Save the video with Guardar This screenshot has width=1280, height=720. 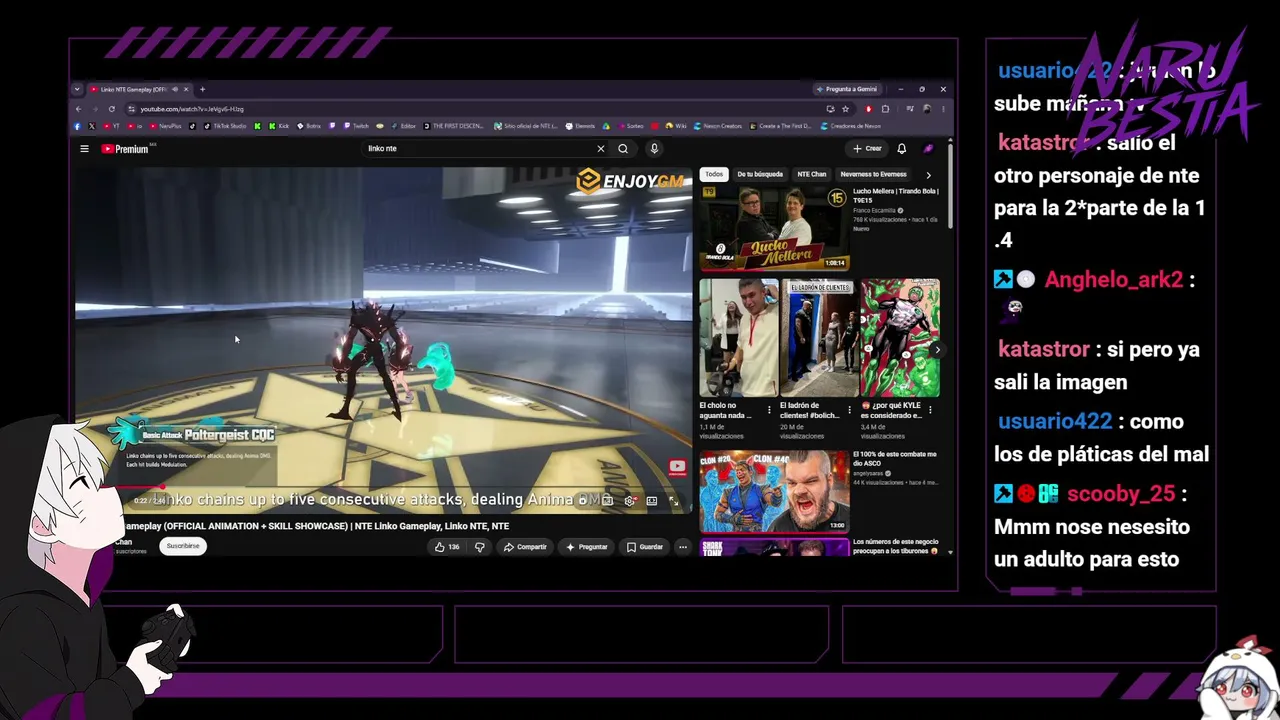coord(645,547)
